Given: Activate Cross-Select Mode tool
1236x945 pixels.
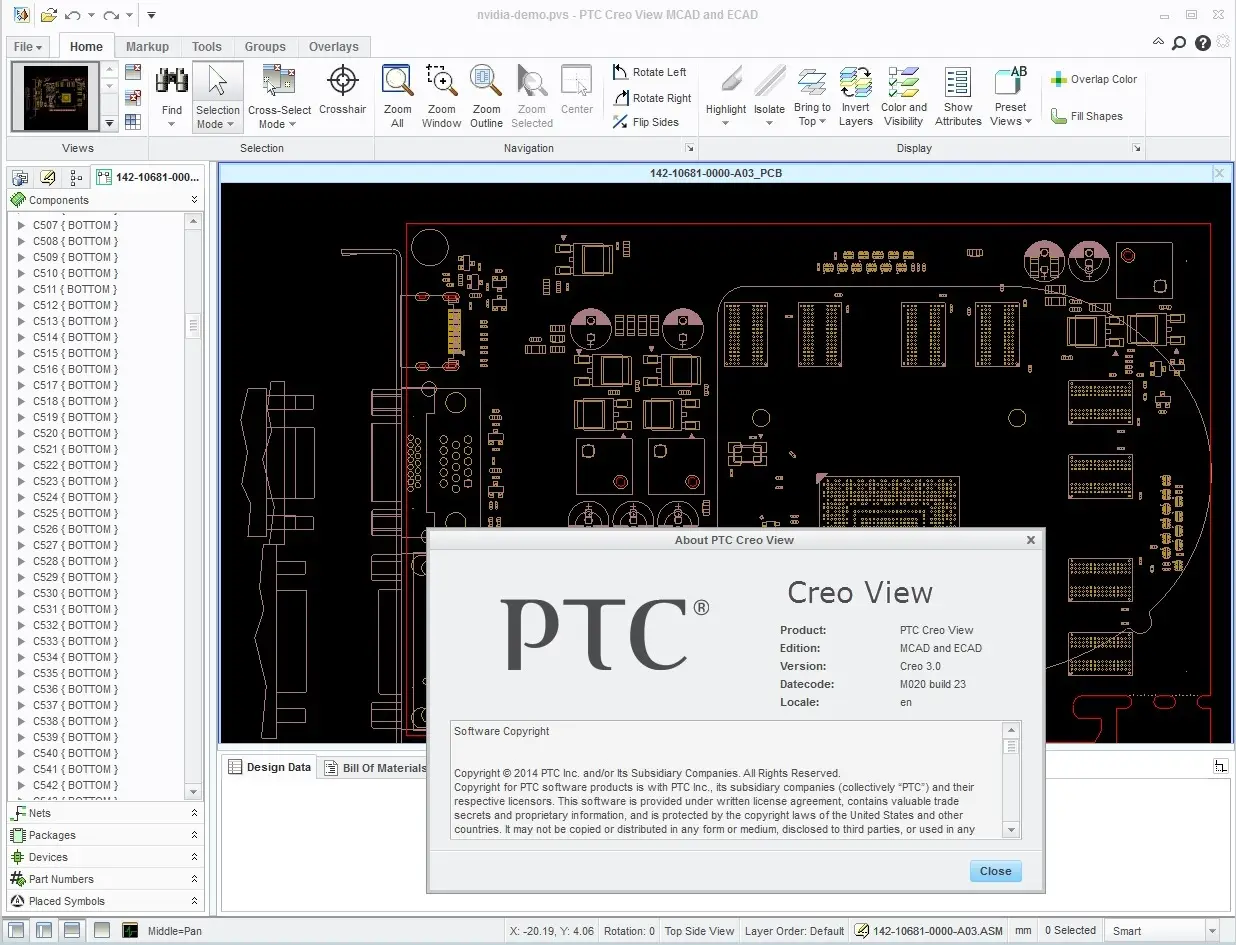Looking at the screenshot, I should [279, 96].
